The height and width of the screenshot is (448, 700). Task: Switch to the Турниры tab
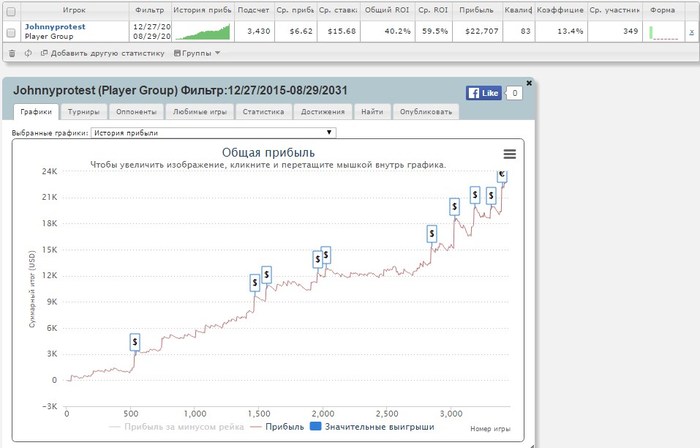(83, 112)
